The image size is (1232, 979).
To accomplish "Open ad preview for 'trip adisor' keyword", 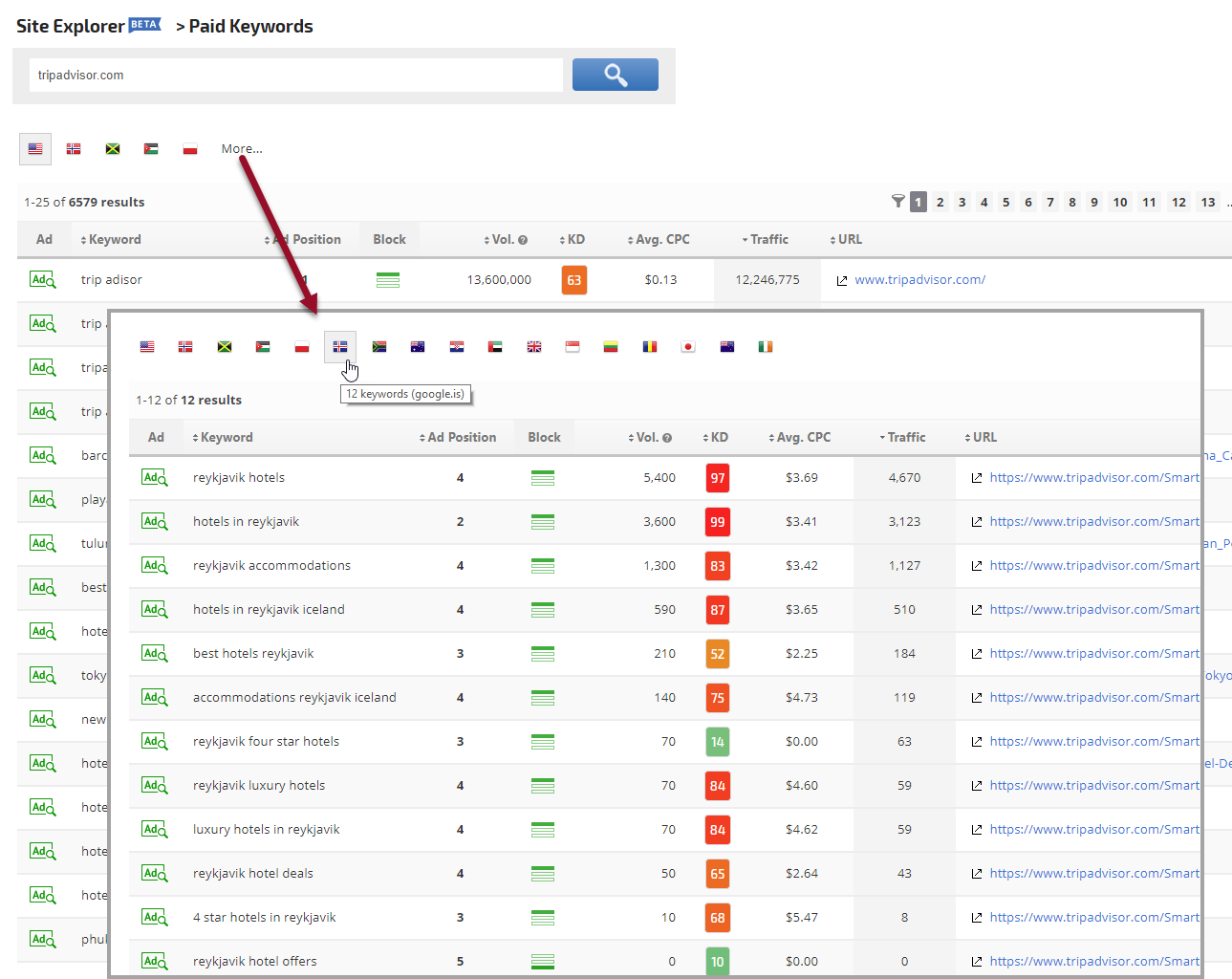I will point(42,280).
